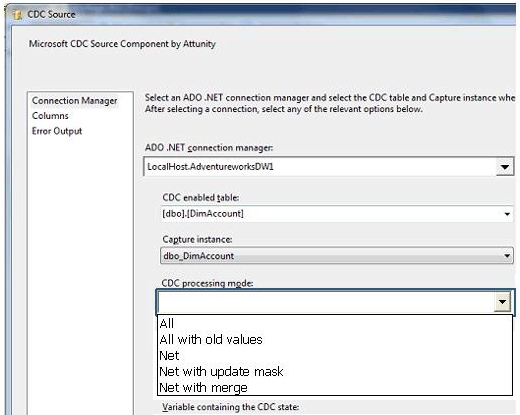Click the CDC Source window title icon
The height and width of the screenshot is (415, 520).
pyautogui.click(x=17, y=14)
